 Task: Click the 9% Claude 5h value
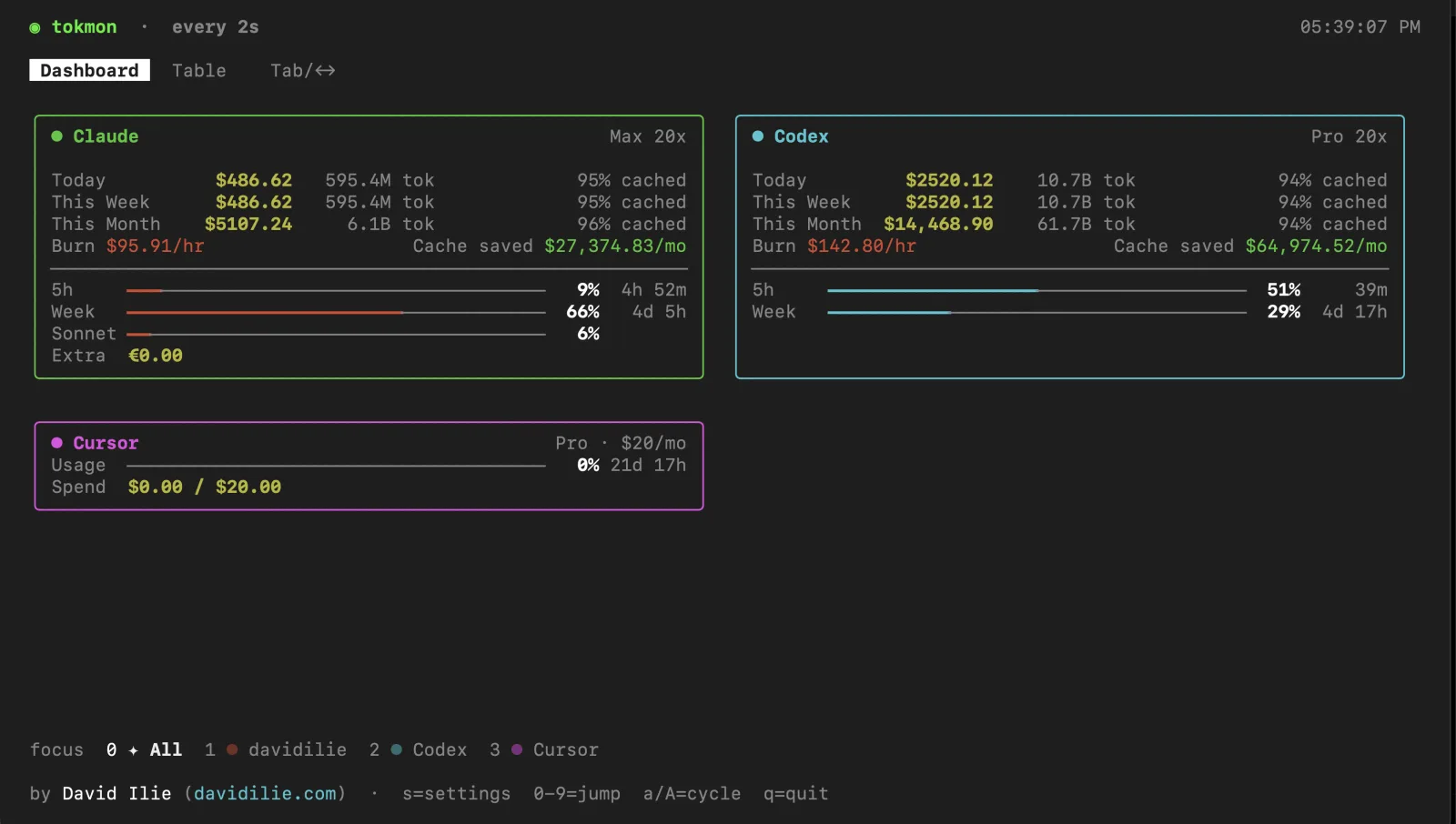click(x=588, y=290)
